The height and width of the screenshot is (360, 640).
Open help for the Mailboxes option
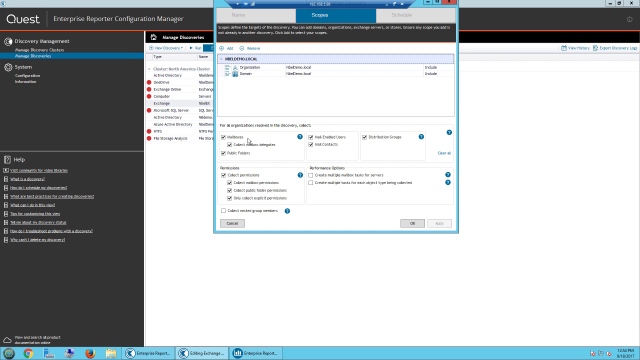coord(300,137)
